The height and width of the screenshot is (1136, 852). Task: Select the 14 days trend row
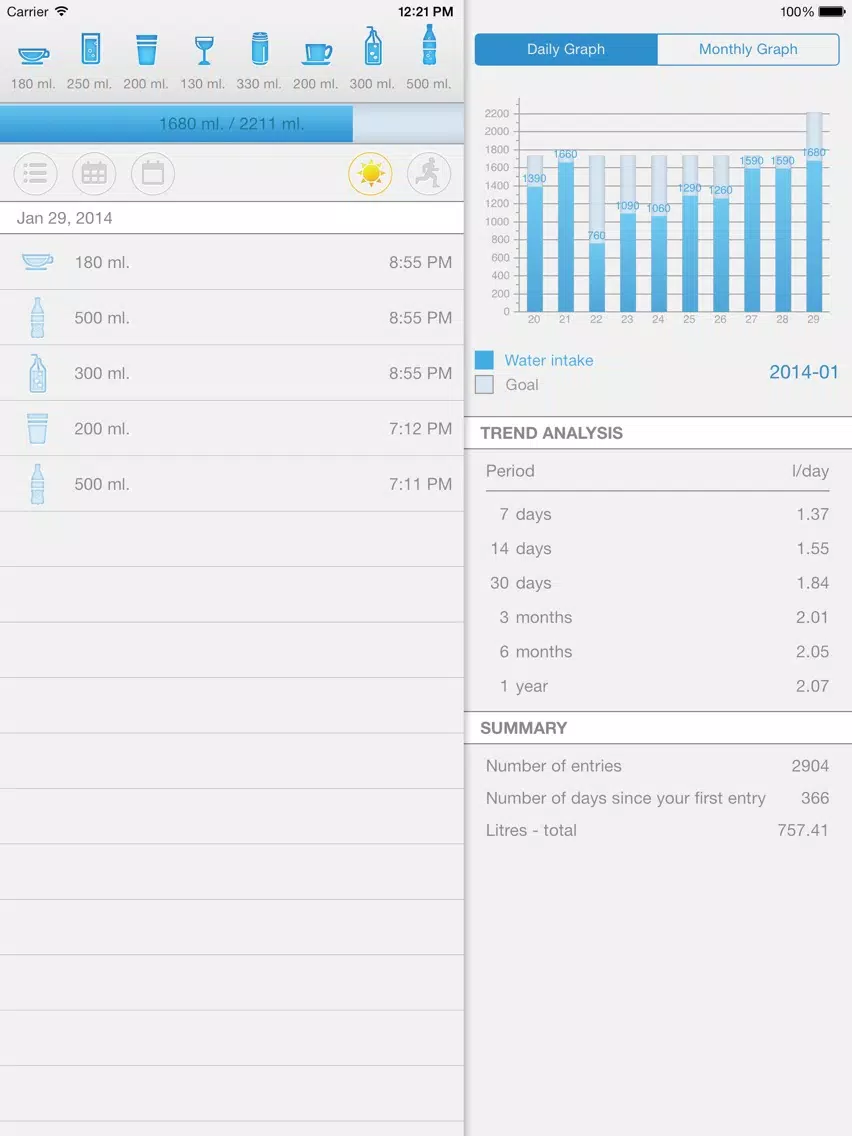pos(658,548)
